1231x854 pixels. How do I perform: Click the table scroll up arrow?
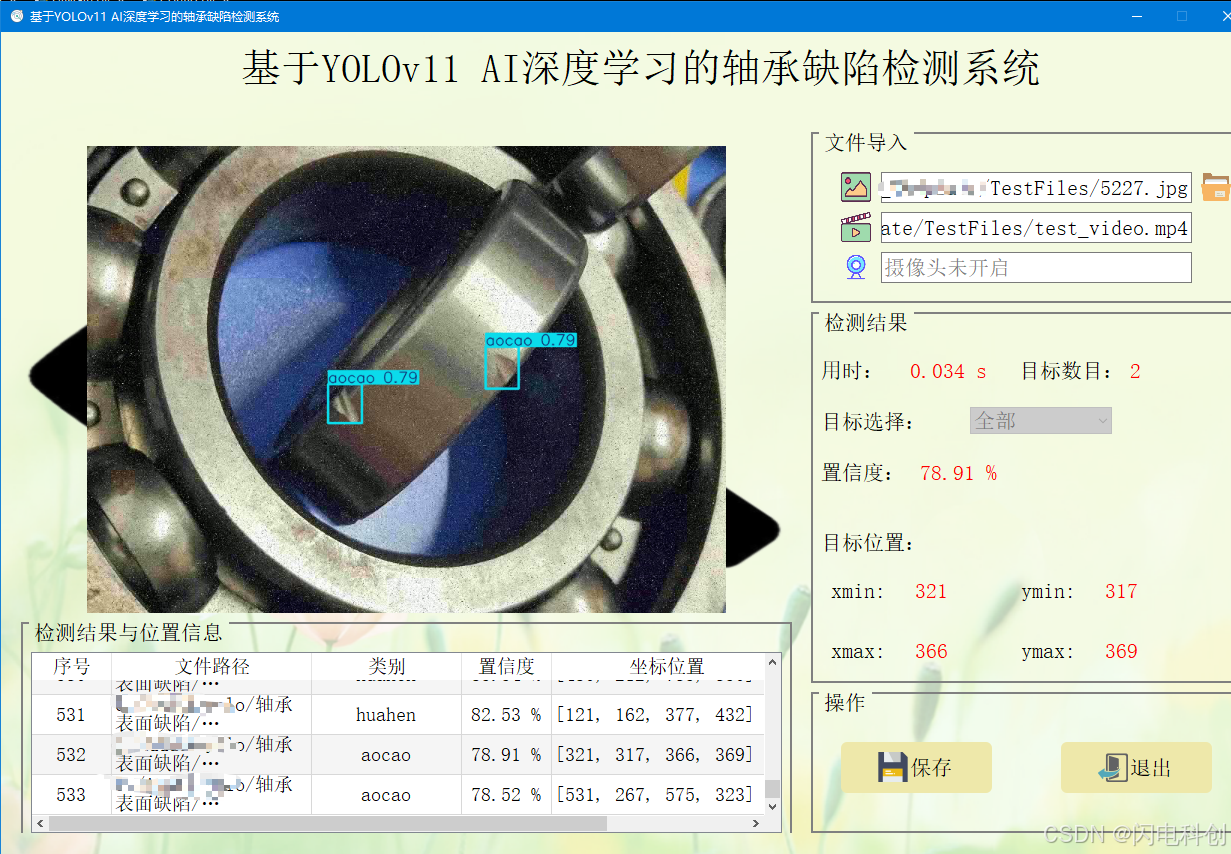pos(772,662)
